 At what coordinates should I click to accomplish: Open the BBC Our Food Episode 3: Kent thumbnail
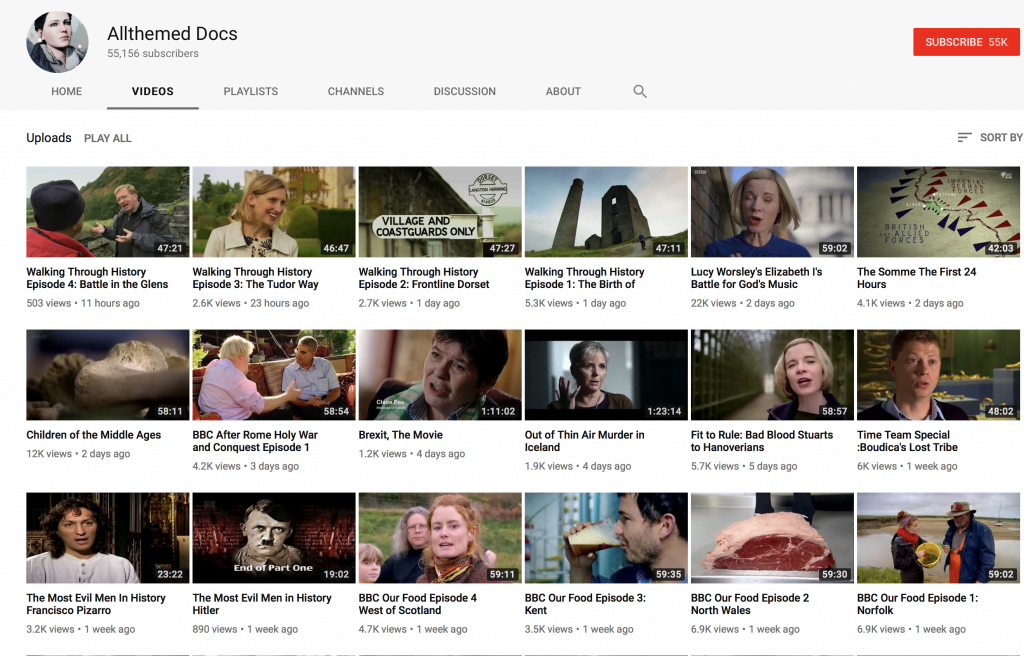(605, 537)
